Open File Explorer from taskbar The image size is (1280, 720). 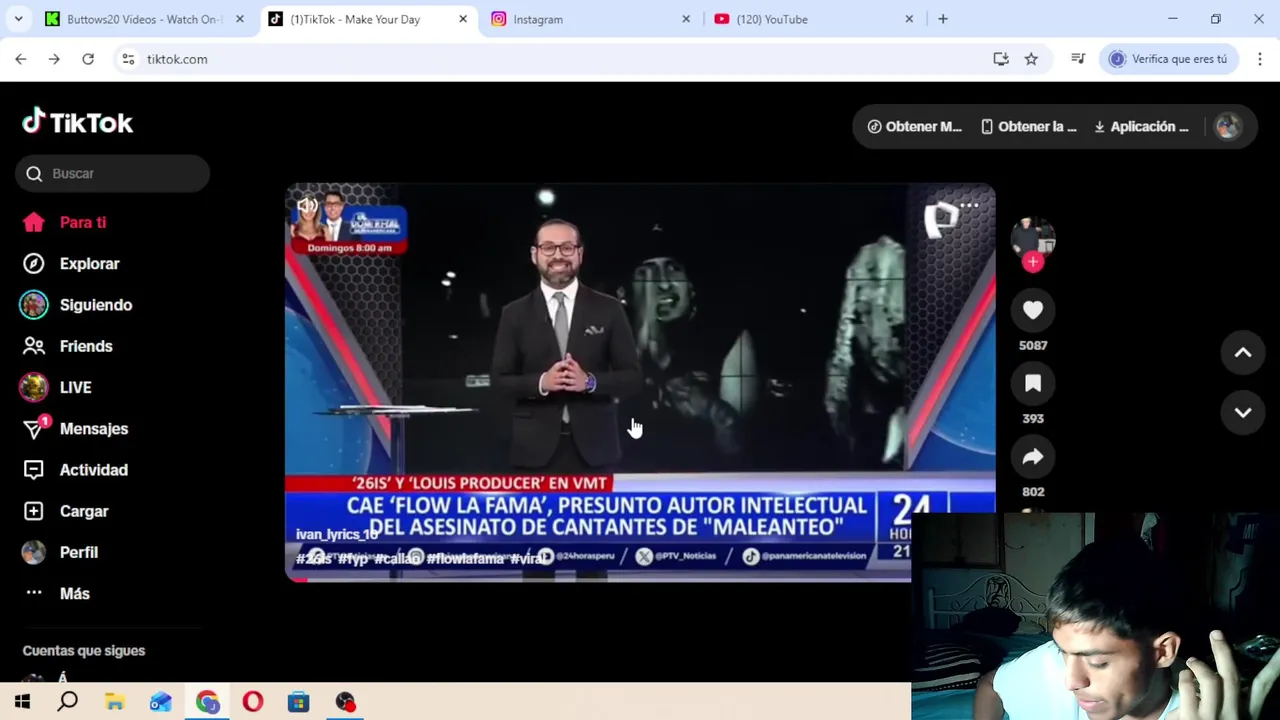coord(114,702)
